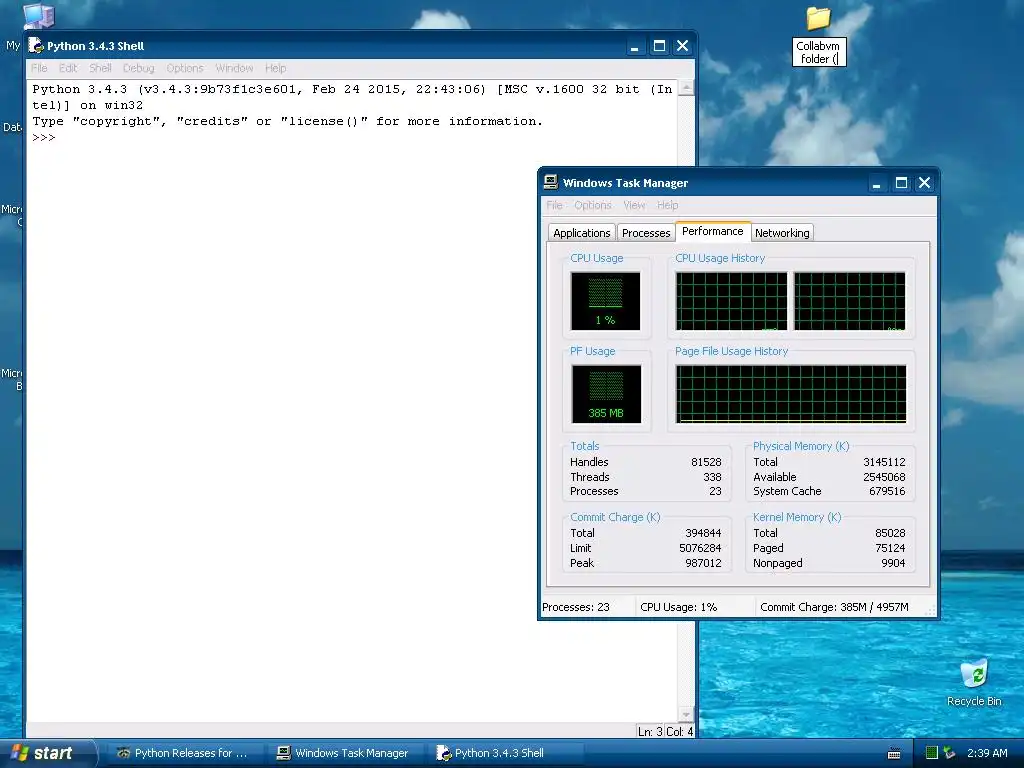
Task: Click the Threads value 338
Action: pos(712,477)
